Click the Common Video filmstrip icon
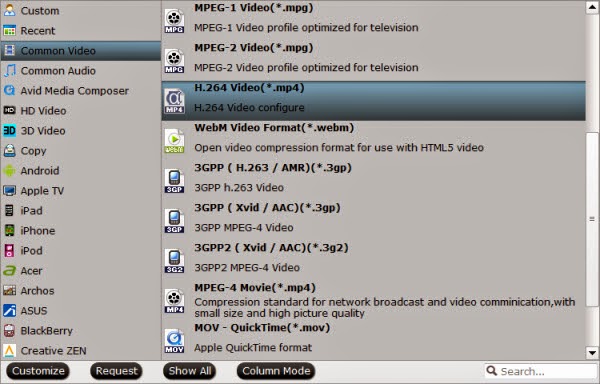 10,50
